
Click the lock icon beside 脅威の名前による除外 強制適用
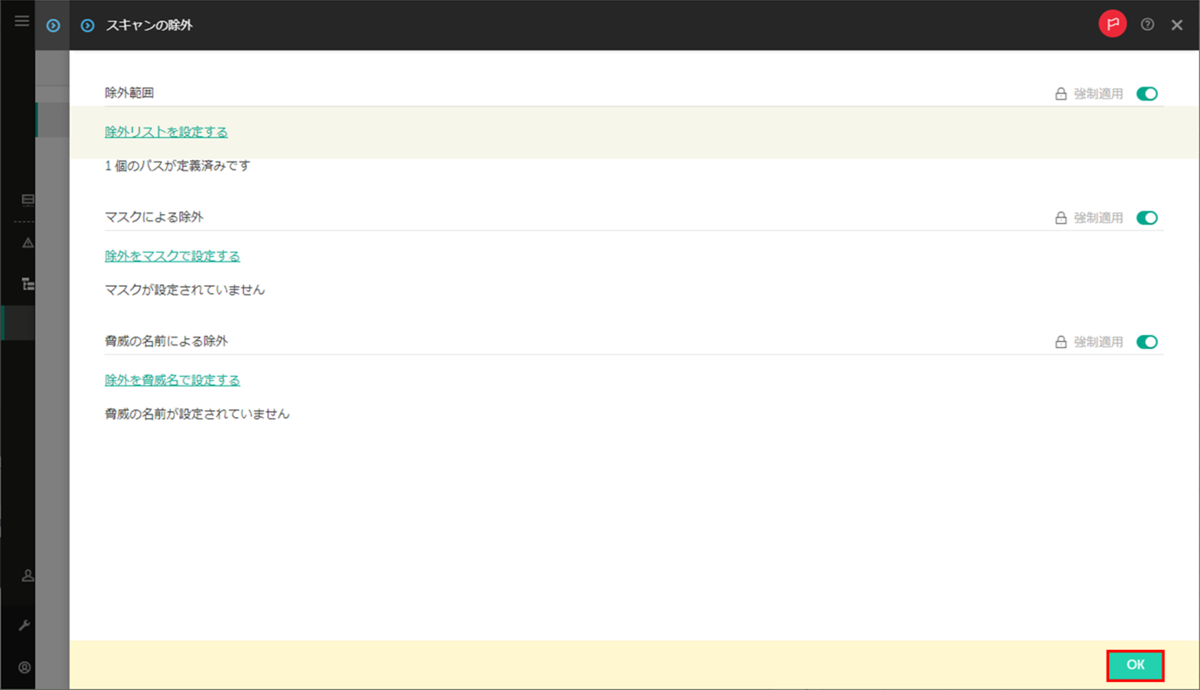point(1060,341)
